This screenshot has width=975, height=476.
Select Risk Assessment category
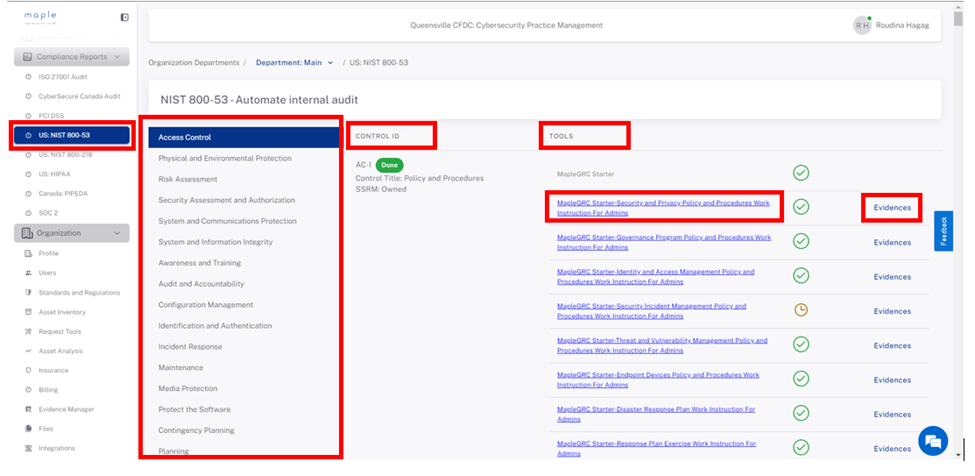(188, 179)
